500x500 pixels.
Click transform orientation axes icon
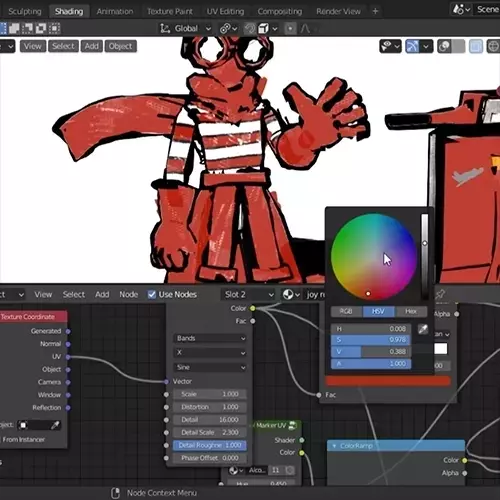(x=165, y=29)
